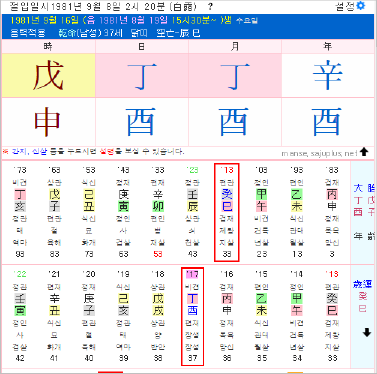The image size is (377, 374).
Task: Select the '20 庚子 yearly luck column
Action: pos(89,316)
